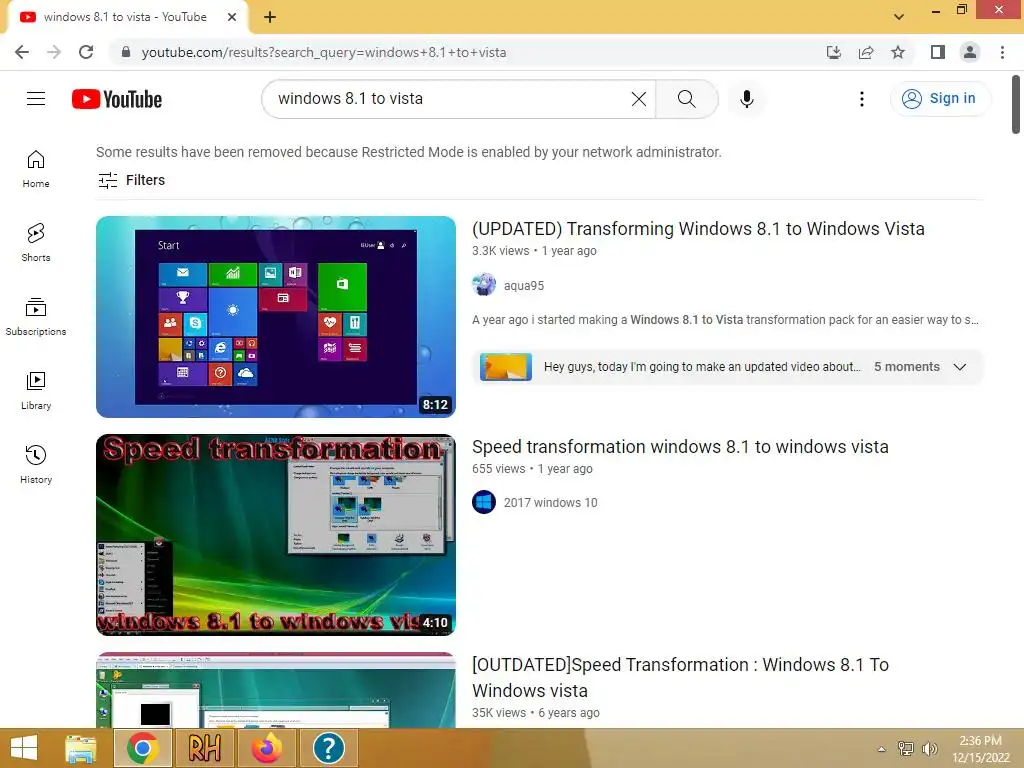
Task: Open the taskbar clock showing 2:36 PM
Action: [x=980, y=749]
